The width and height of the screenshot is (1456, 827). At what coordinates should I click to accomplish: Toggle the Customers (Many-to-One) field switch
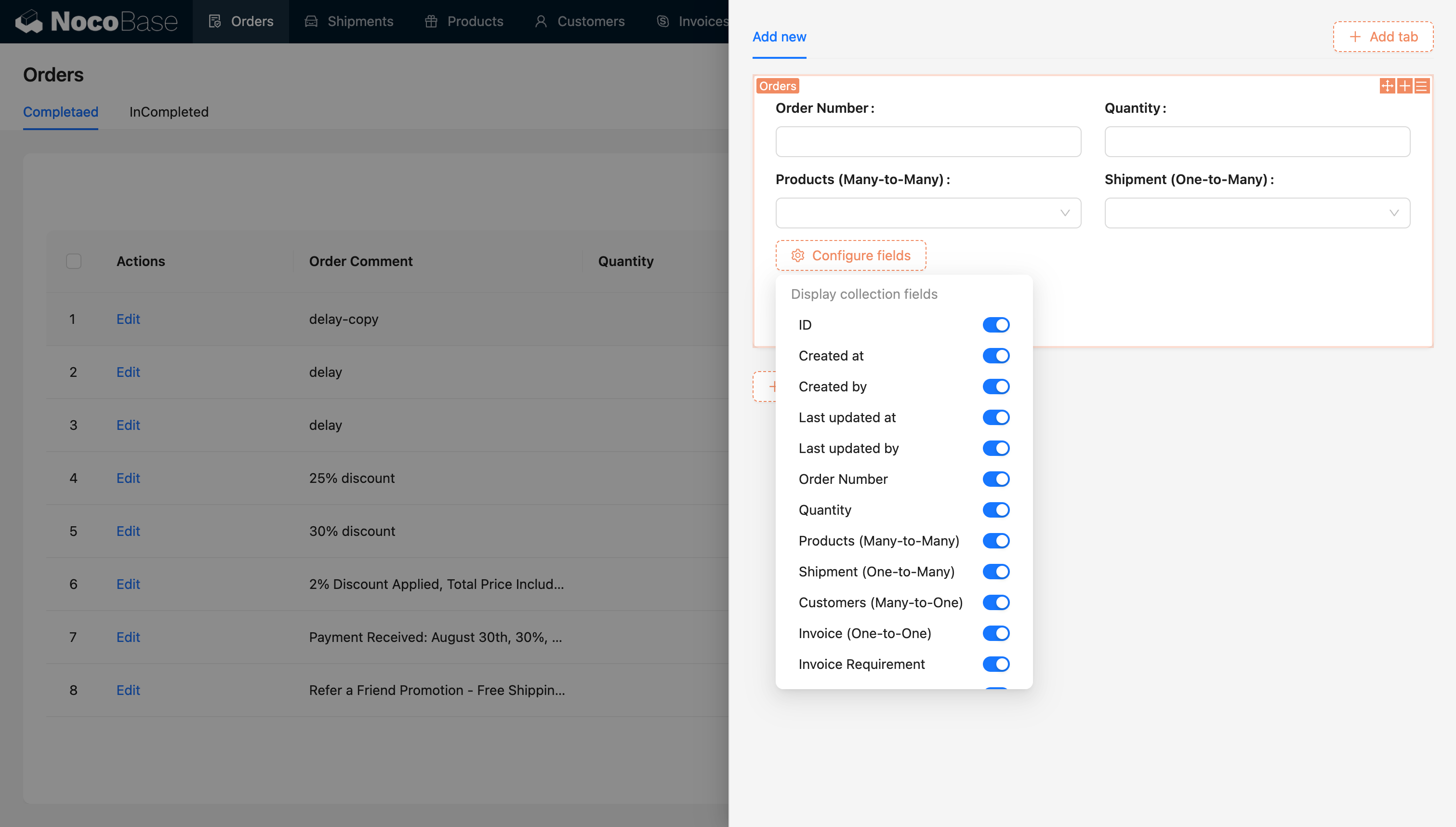coord(996,602)
